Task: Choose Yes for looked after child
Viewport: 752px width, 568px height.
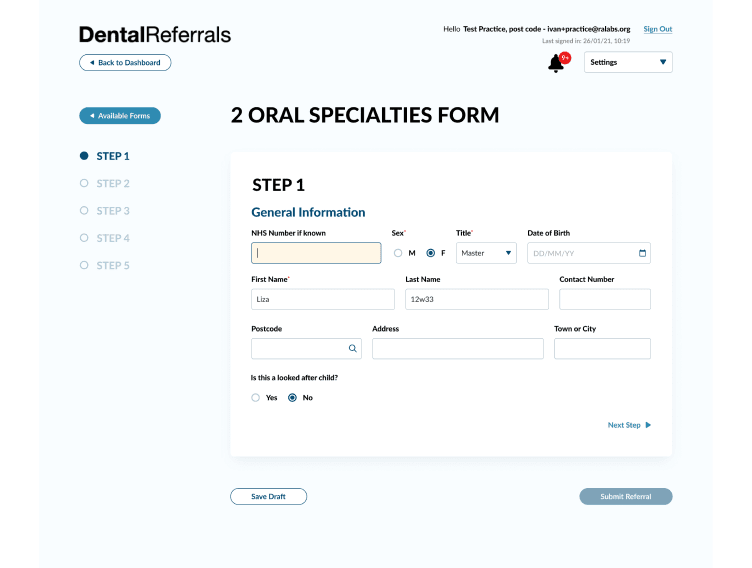Action: pos(256,398)
